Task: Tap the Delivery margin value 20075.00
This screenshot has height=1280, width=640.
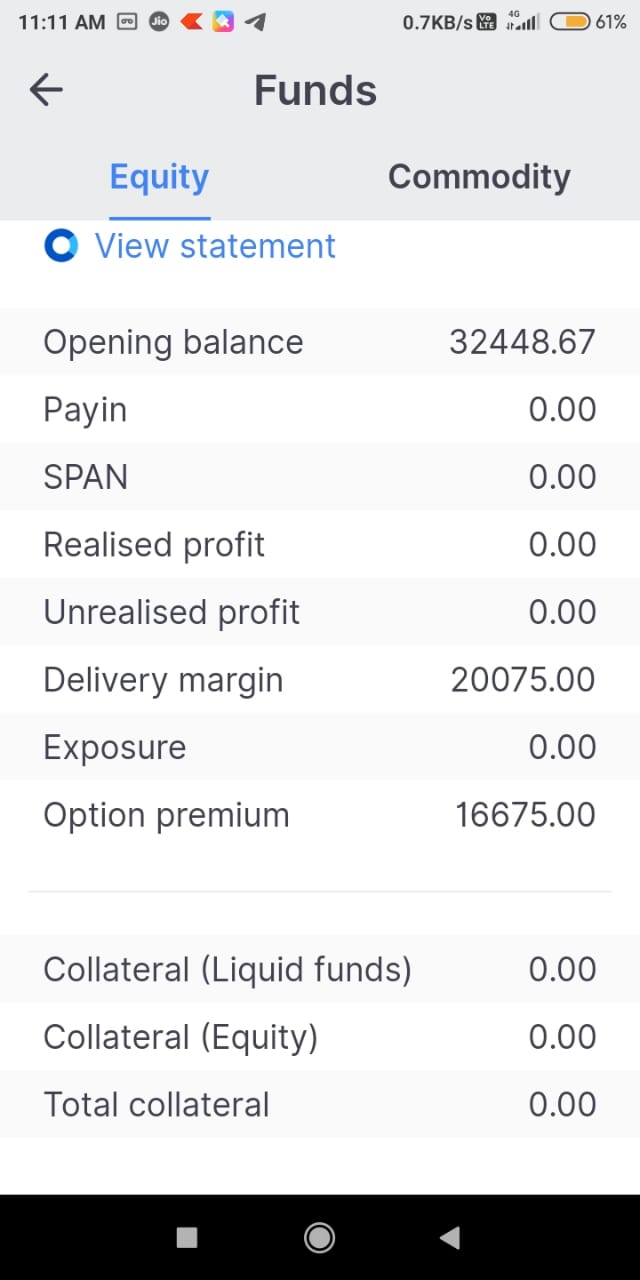Action: click(x=521, y=679)
